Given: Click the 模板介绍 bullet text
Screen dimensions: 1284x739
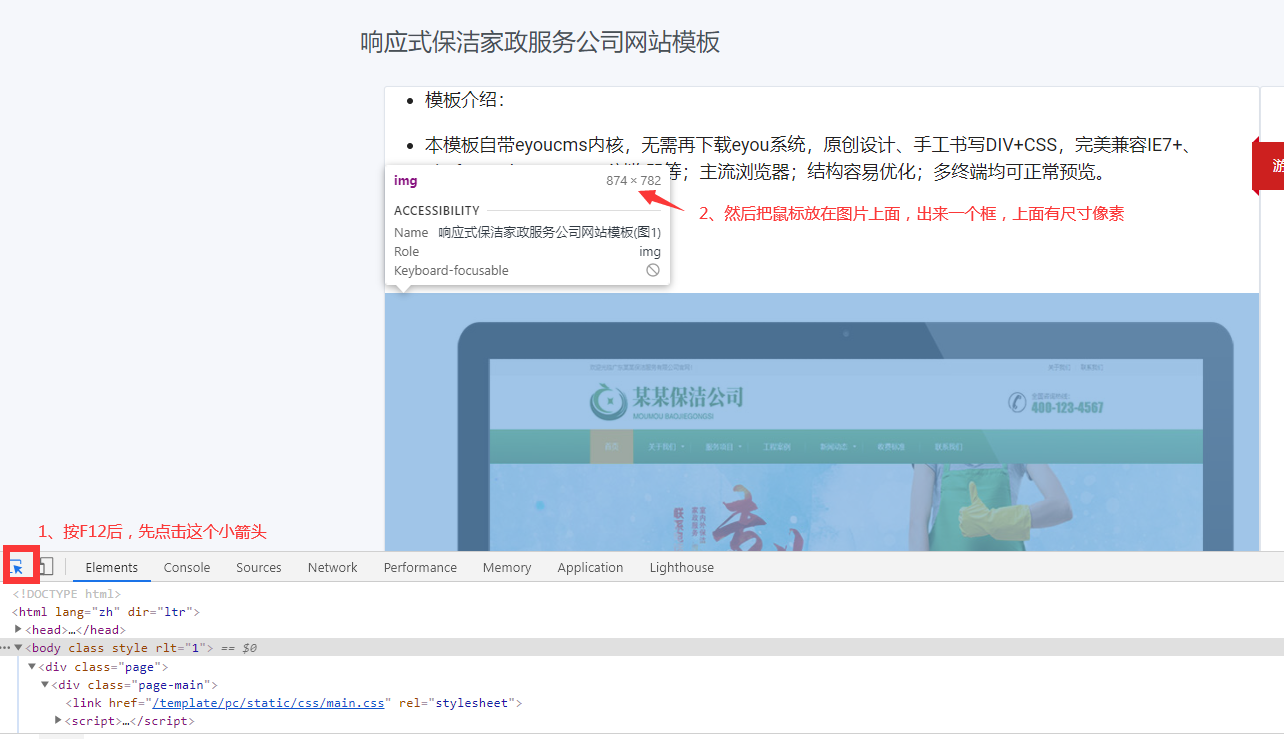Looking at the screenshot, I should tap(466, 100).
